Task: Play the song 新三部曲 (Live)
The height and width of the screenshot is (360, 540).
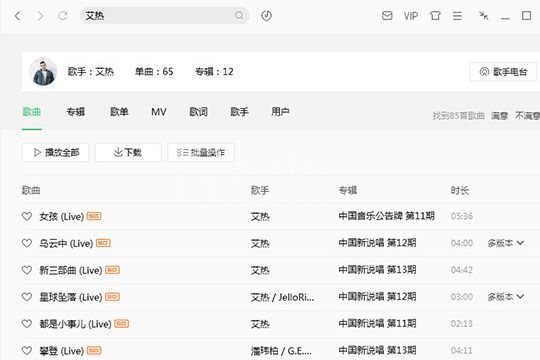Action: pos(71,270)
